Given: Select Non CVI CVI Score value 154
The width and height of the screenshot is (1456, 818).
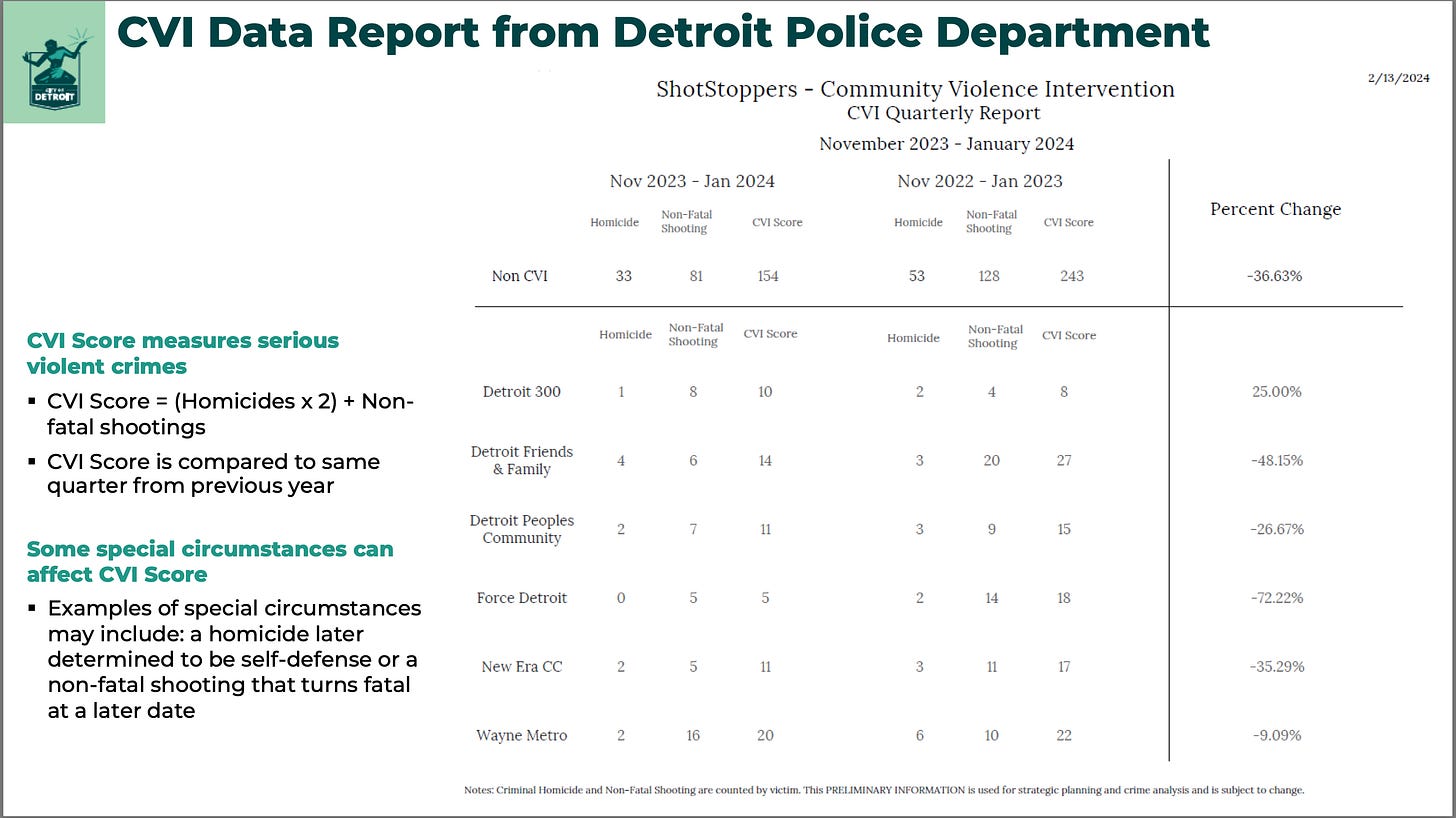Looking at the screenshot, I should click(767, 276).
